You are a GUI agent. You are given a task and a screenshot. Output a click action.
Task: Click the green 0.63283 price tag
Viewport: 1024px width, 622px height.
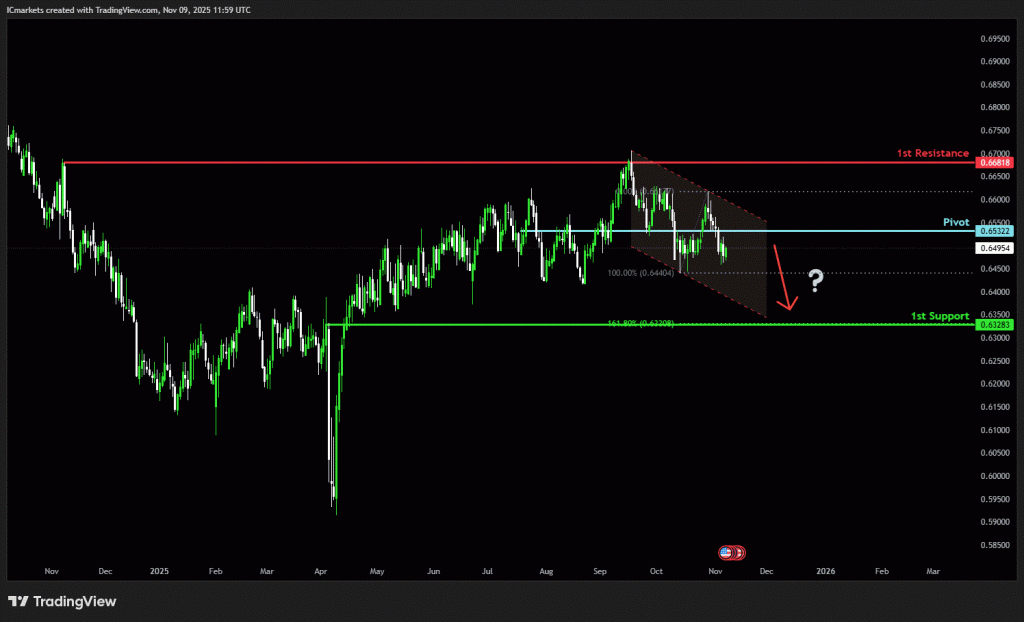tap(993, 324)
